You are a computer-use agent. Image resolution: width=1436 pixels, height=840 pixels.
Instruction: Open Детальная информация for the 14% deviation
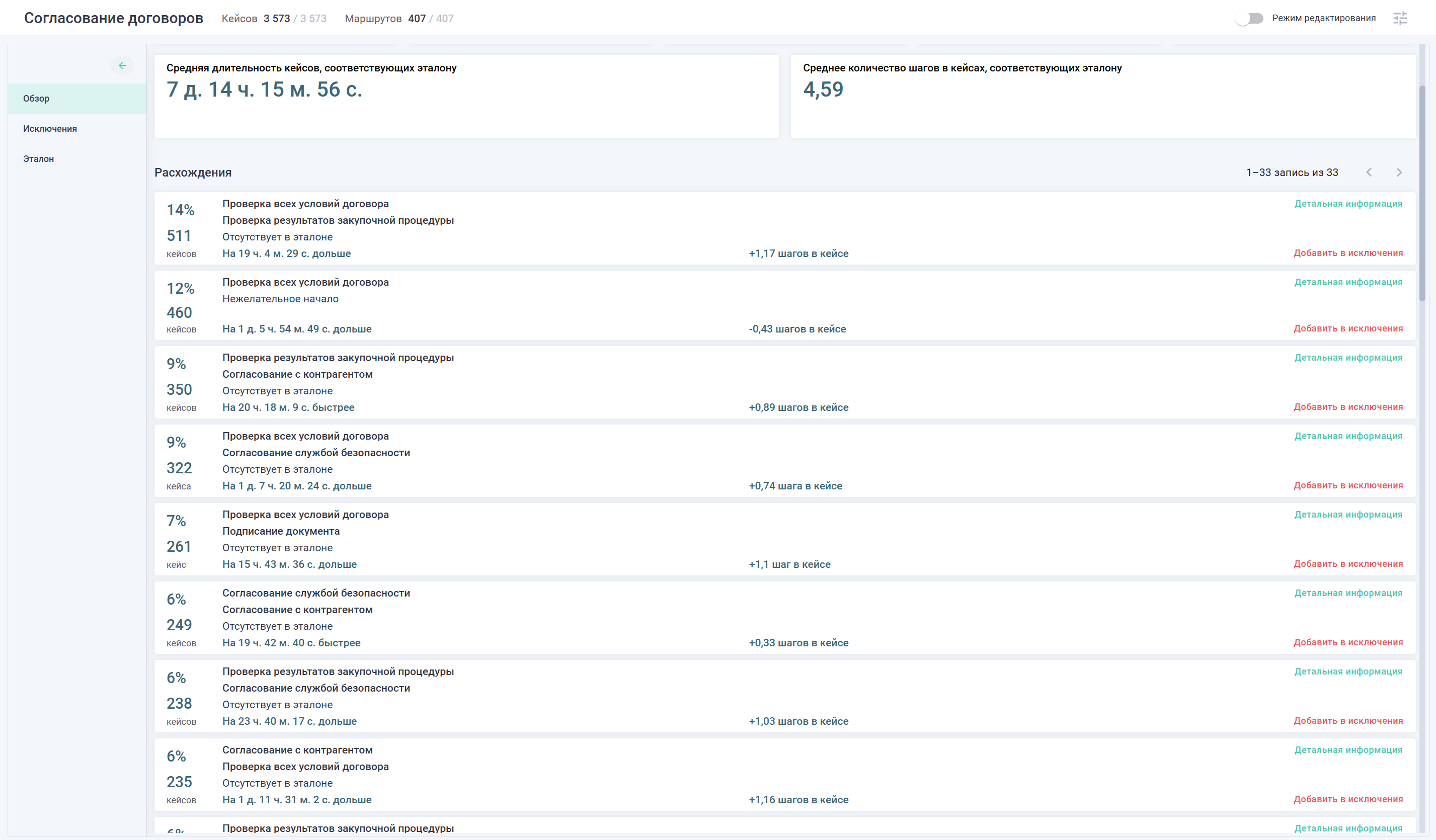click(1348, 203)
